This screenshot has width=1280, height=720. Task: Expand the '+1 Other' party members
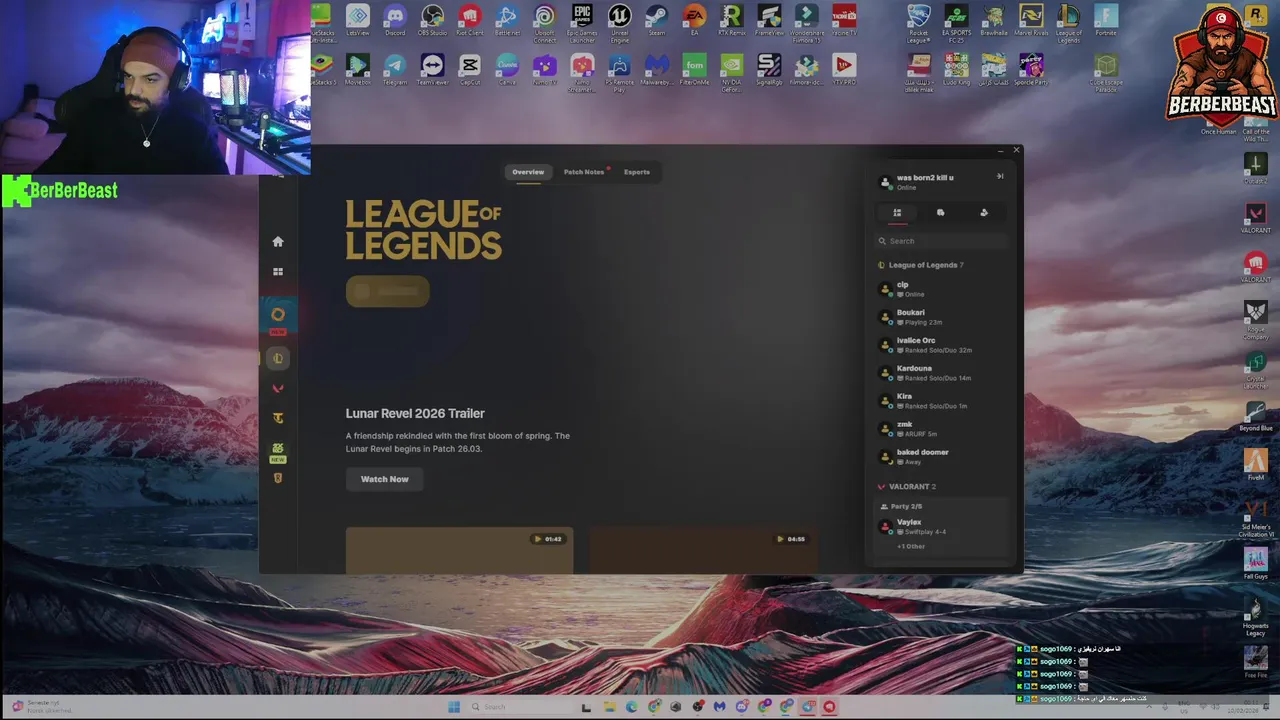point(911,547)
